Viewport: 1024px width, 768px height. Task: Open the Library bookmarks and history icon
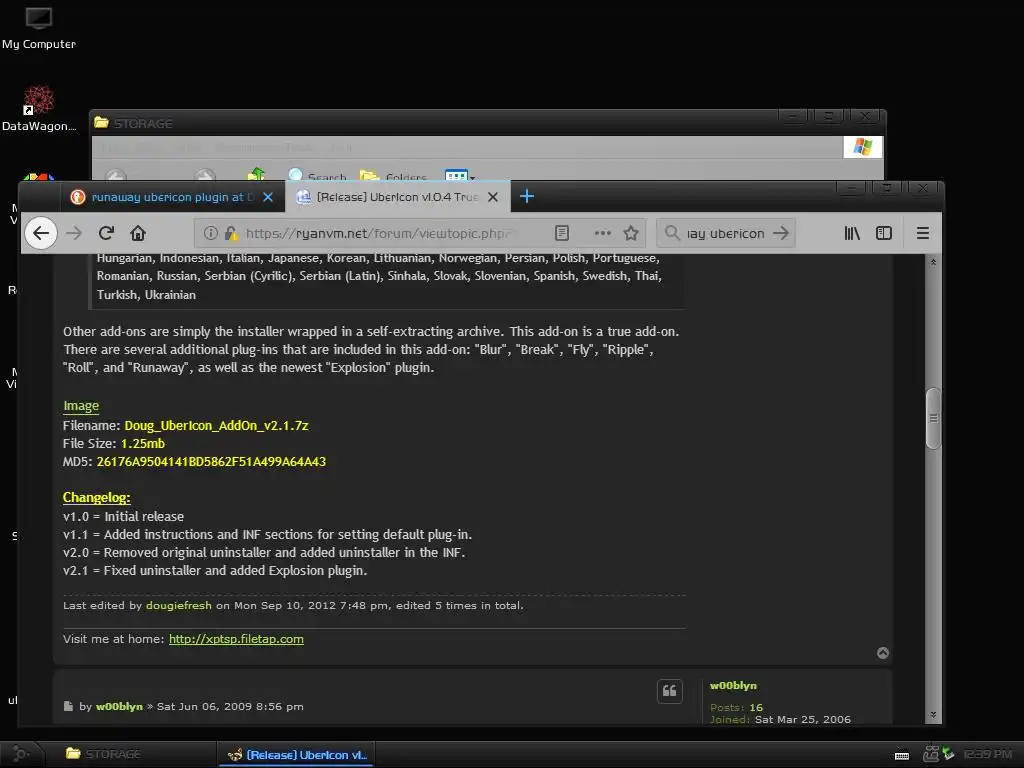point(852,233)
